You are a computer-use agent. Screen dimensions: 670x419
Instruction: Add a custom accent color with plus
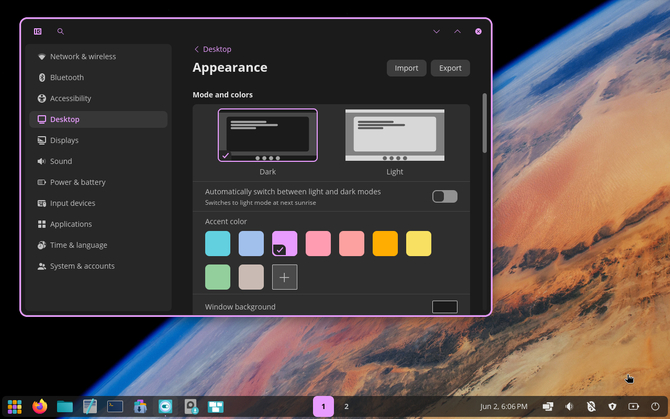[285, 277]
